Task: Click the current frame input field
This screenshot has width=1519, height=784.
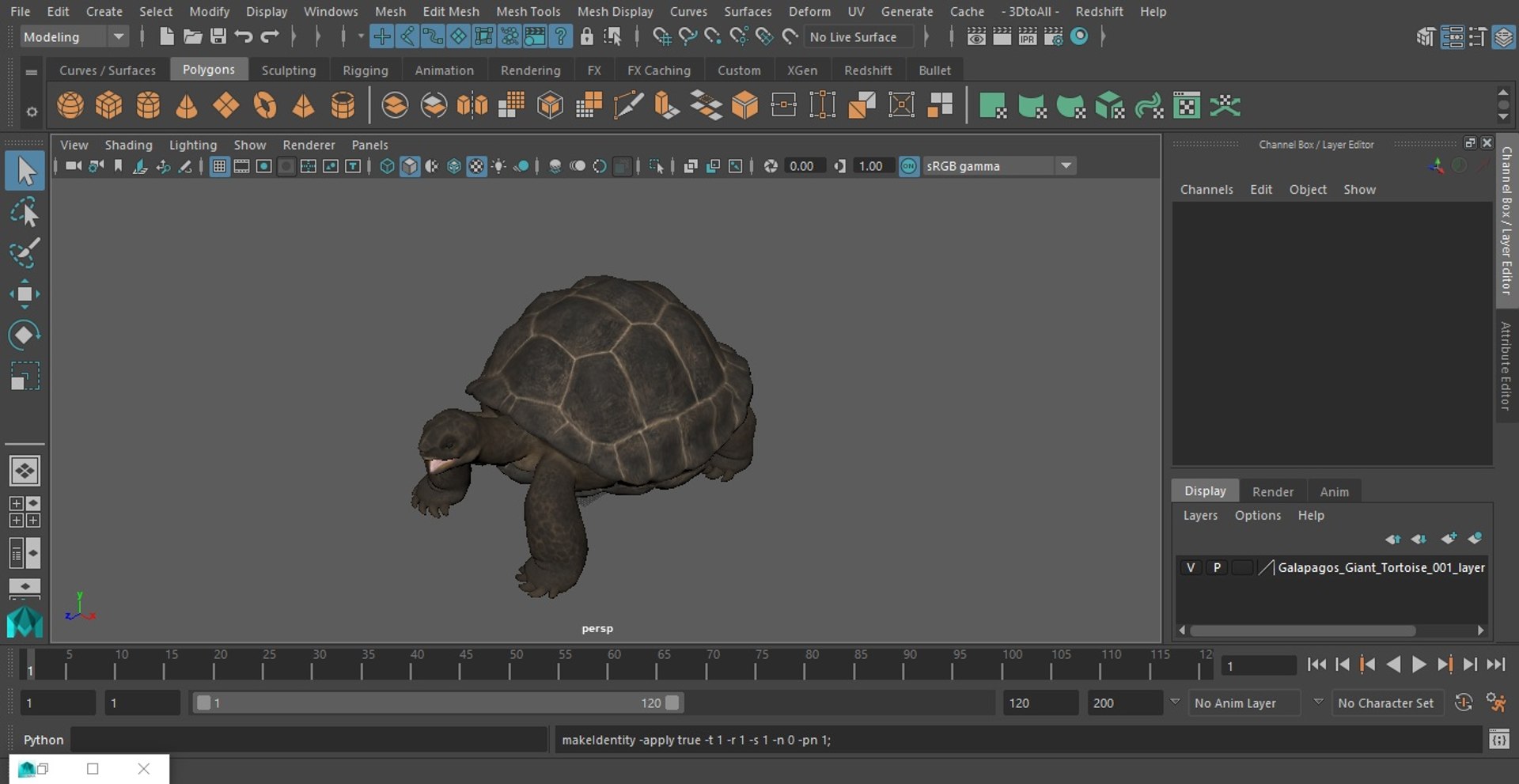Action: 1258,665
